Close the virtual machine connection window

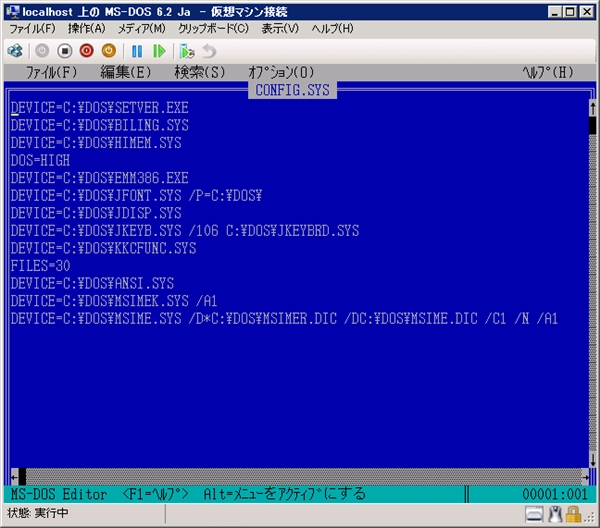click(x=586, y=12)
